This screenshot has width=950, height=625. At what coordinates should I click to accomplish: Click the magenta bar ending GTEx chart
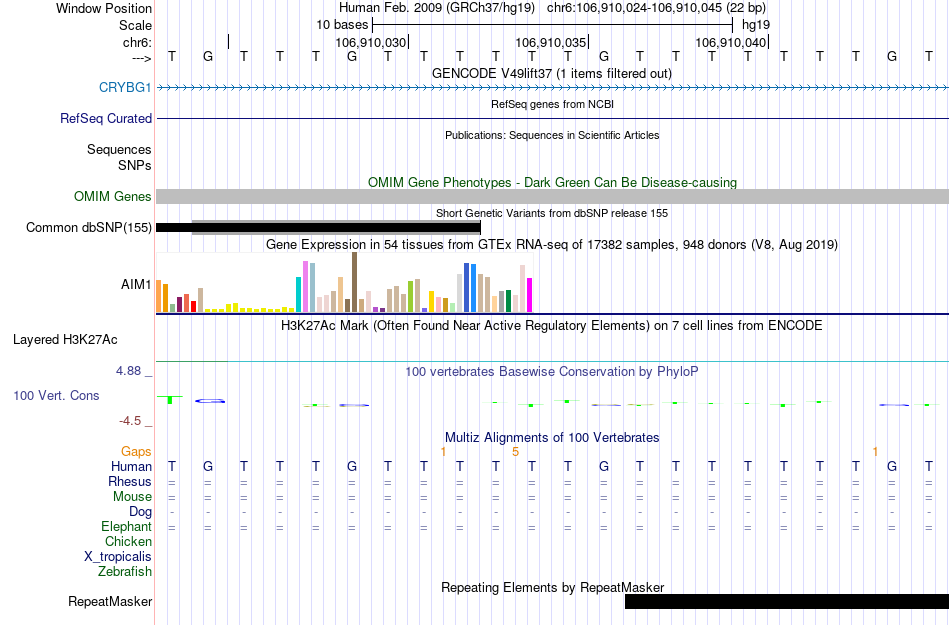[530, 295]
